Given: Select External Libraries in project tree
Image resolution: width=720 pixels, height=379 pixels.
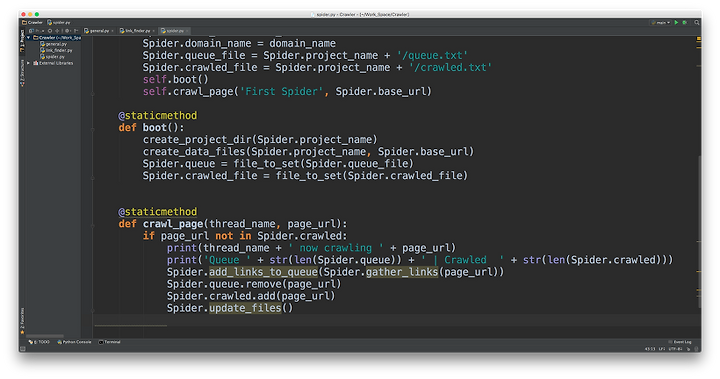Looking at the screenshot, I should click(54, 63).
